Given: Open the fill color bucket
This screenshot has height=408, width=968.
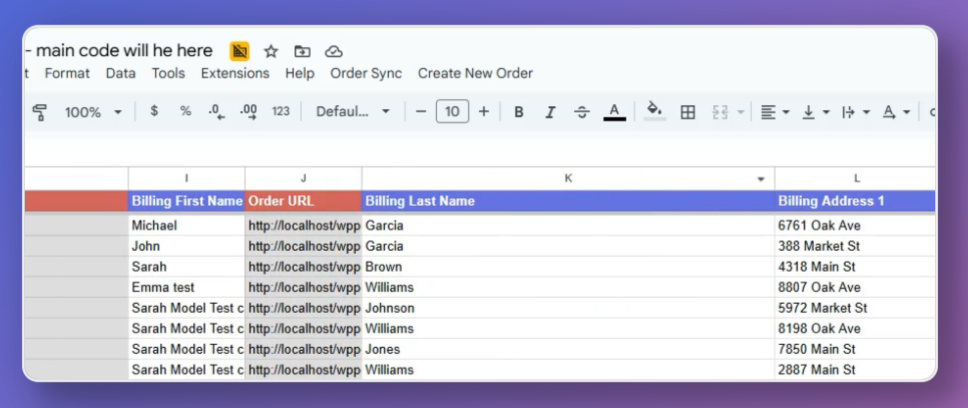Looking at the screenshot, I should click(654, 111).
